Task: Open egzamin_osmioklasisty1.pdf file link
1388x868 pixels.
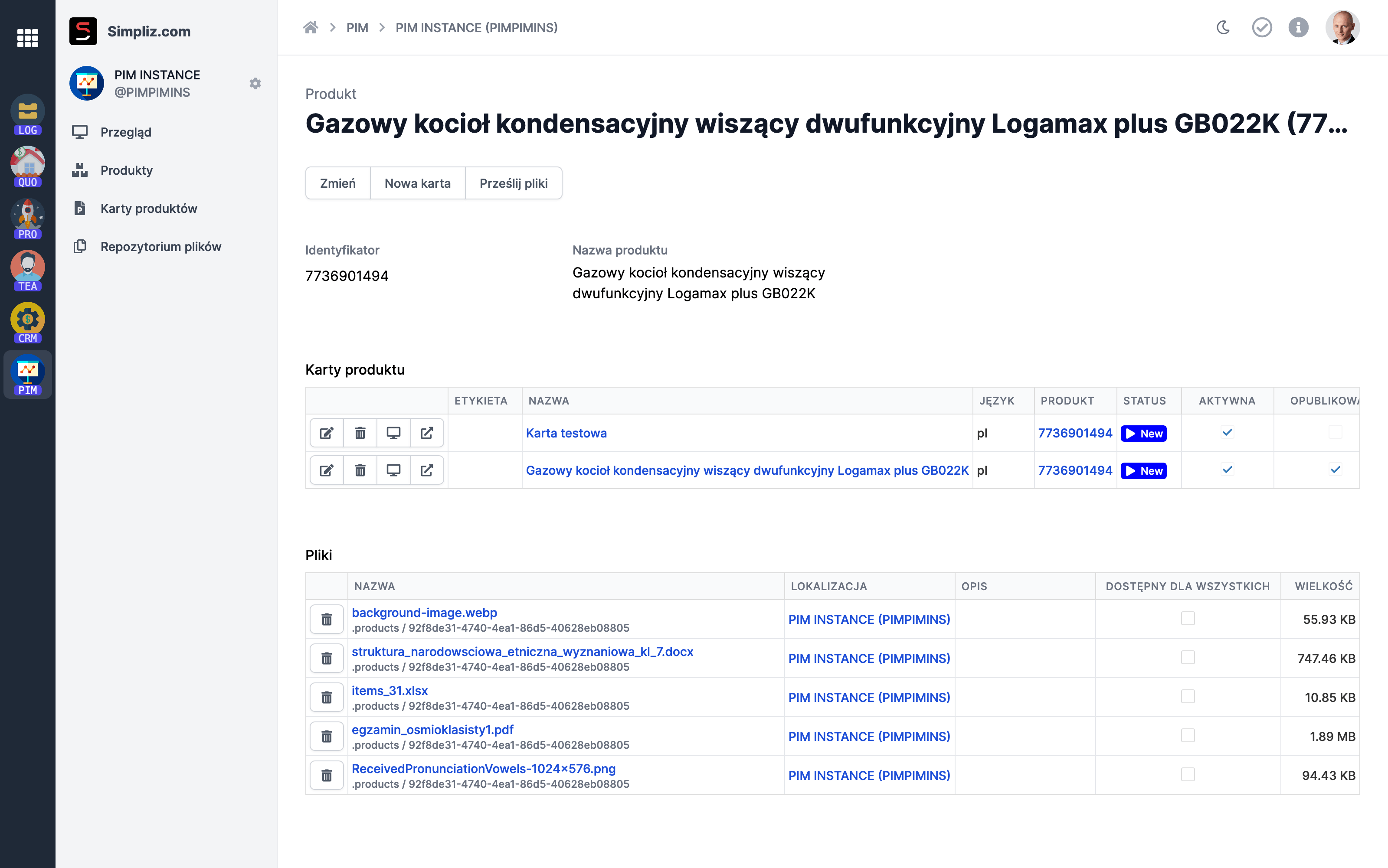Action: [432, 730]
